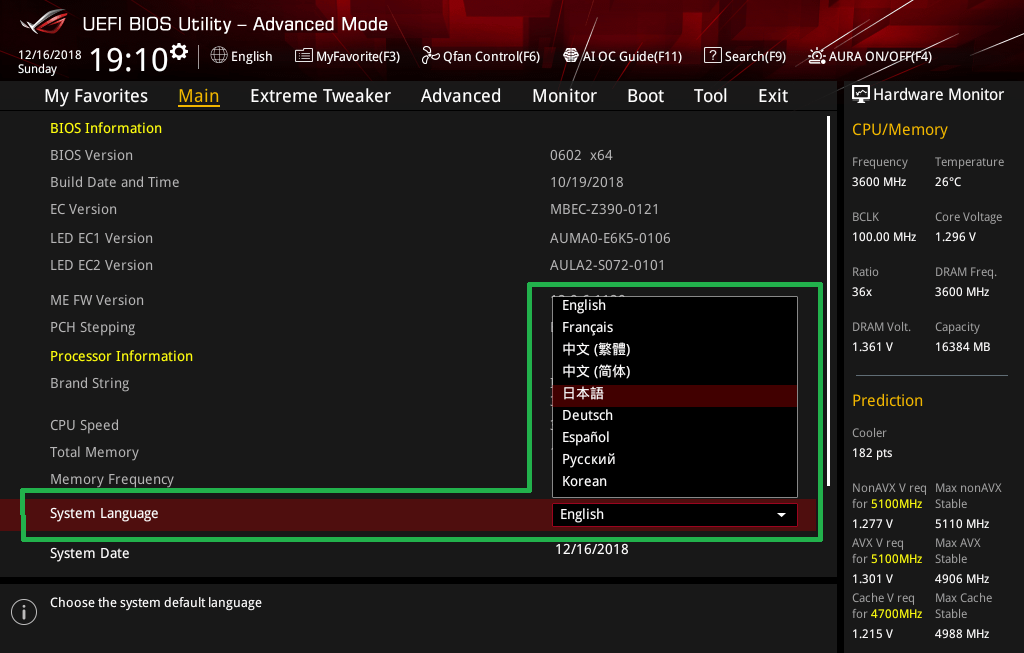Click the Processor Information heading

pyautogui.click(x=121, y=356)
